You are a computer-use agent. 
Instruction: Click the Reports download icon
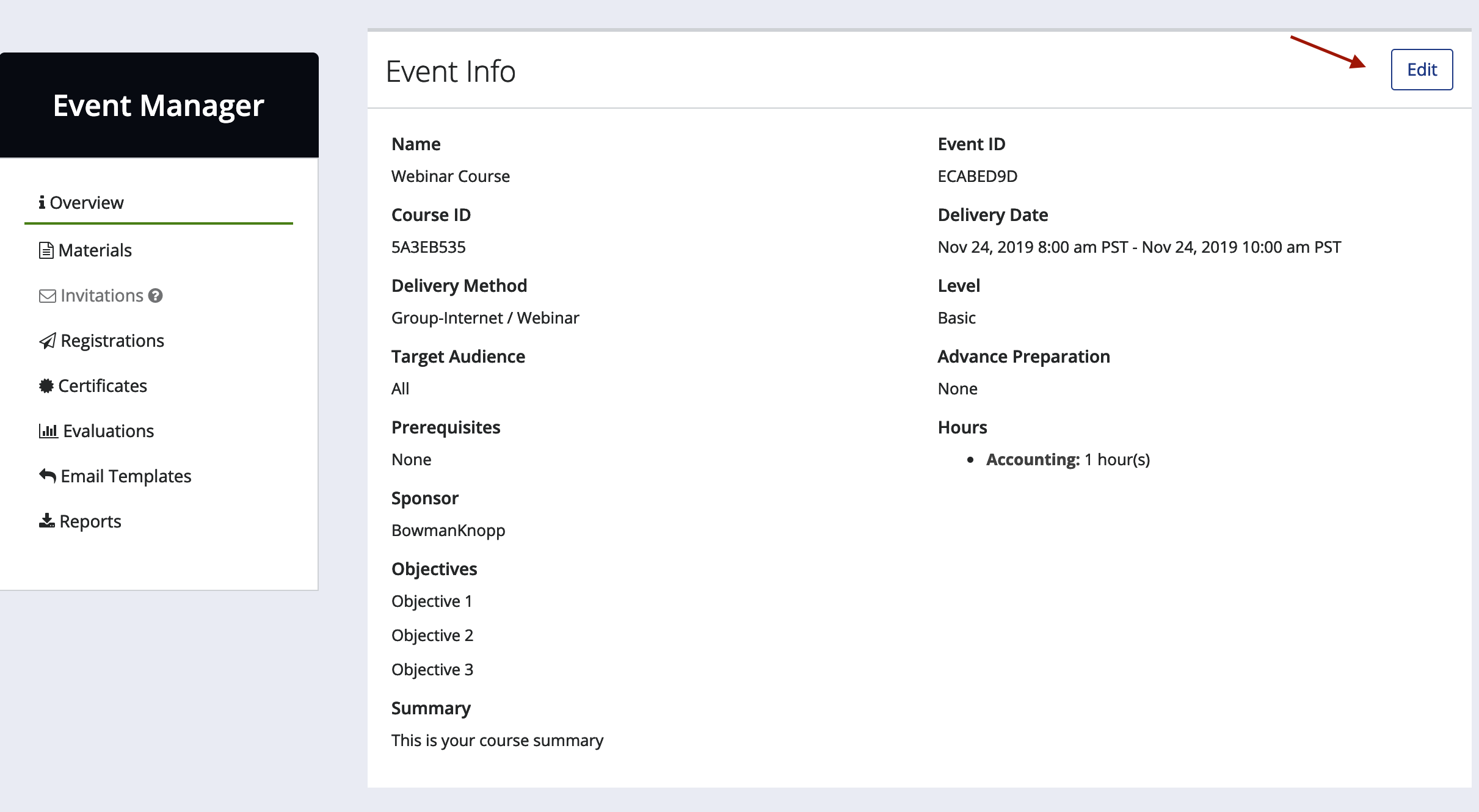click(46, 521)
